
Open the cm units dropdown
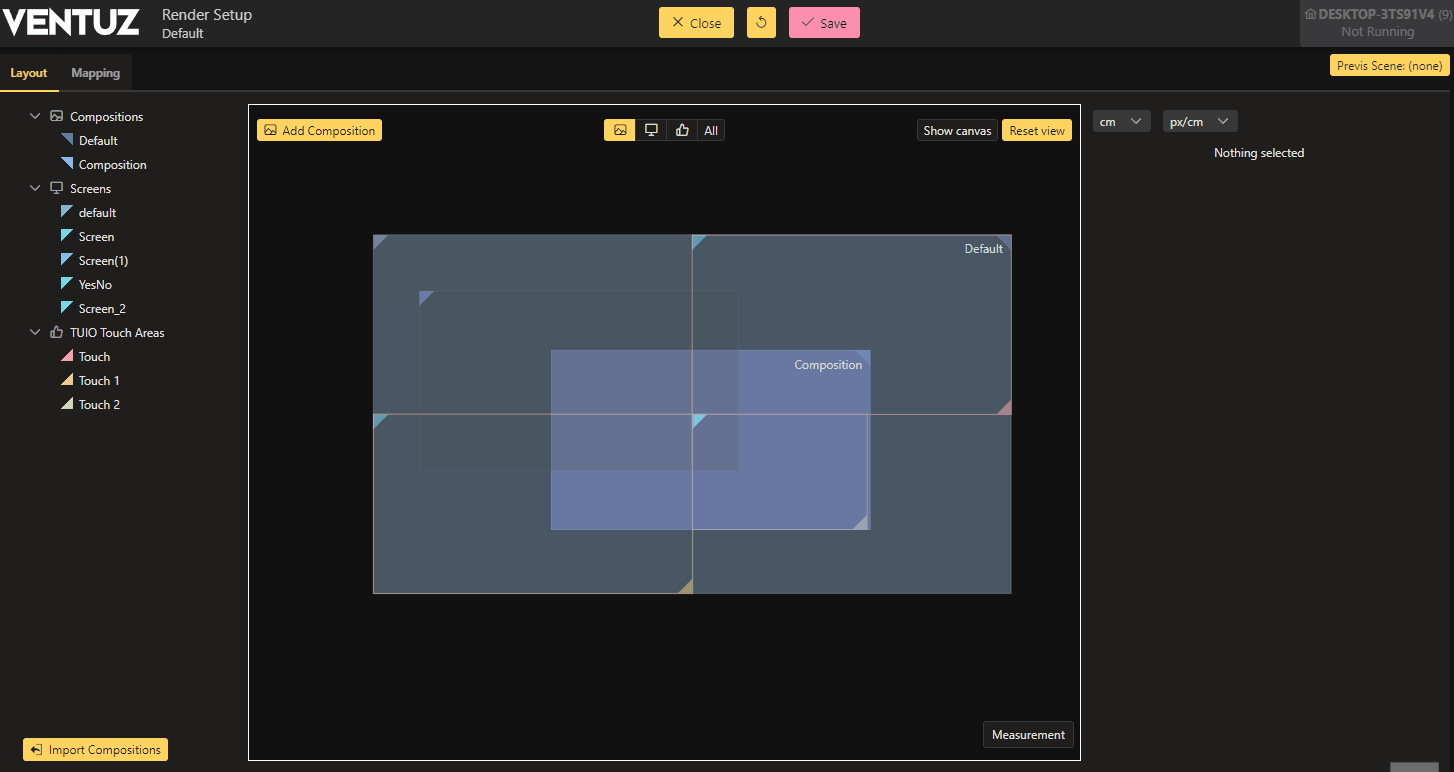1121,121
